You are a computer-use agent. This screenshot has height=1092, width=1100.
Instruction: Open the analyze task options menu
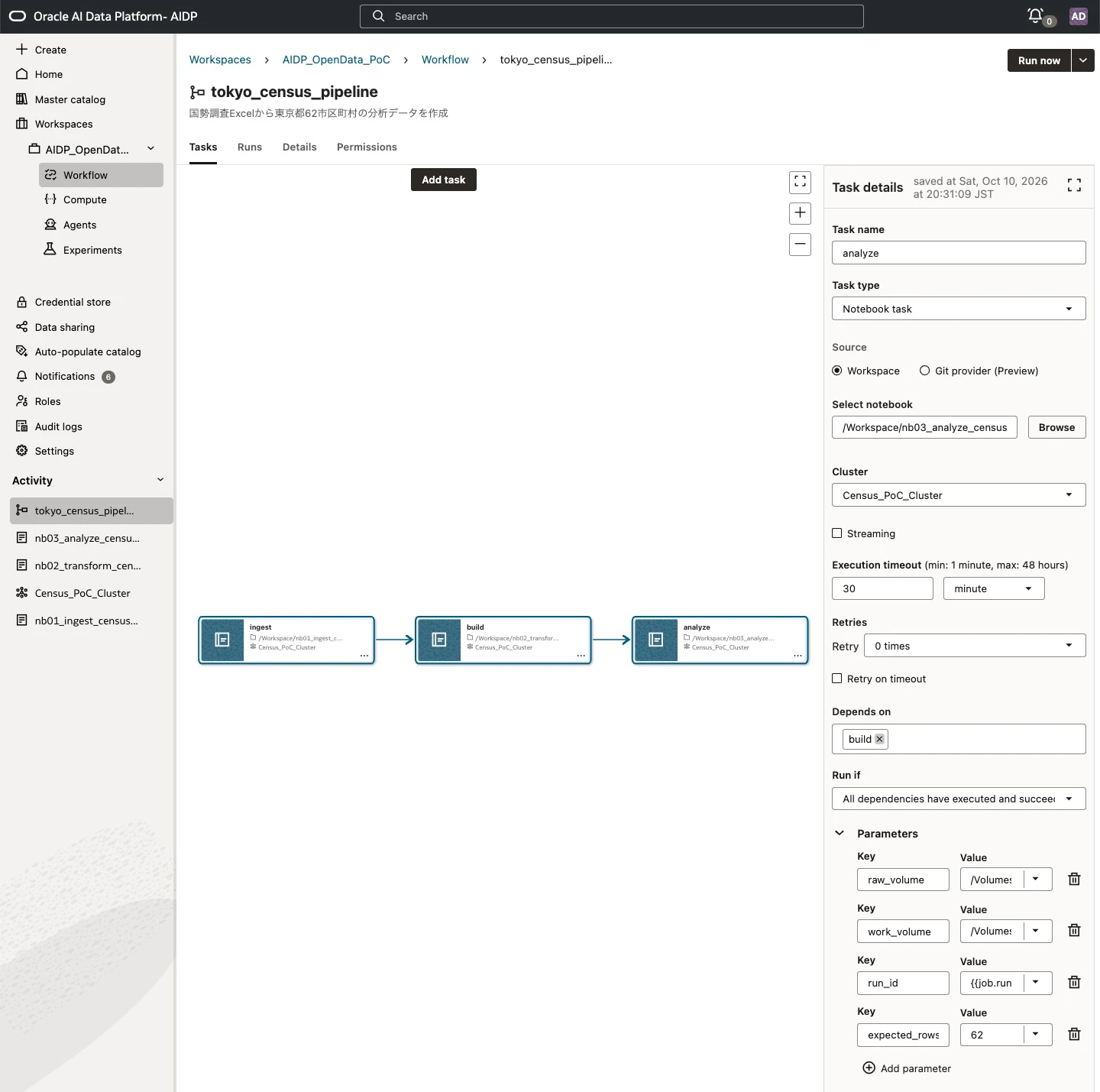[x=797, y=656]
